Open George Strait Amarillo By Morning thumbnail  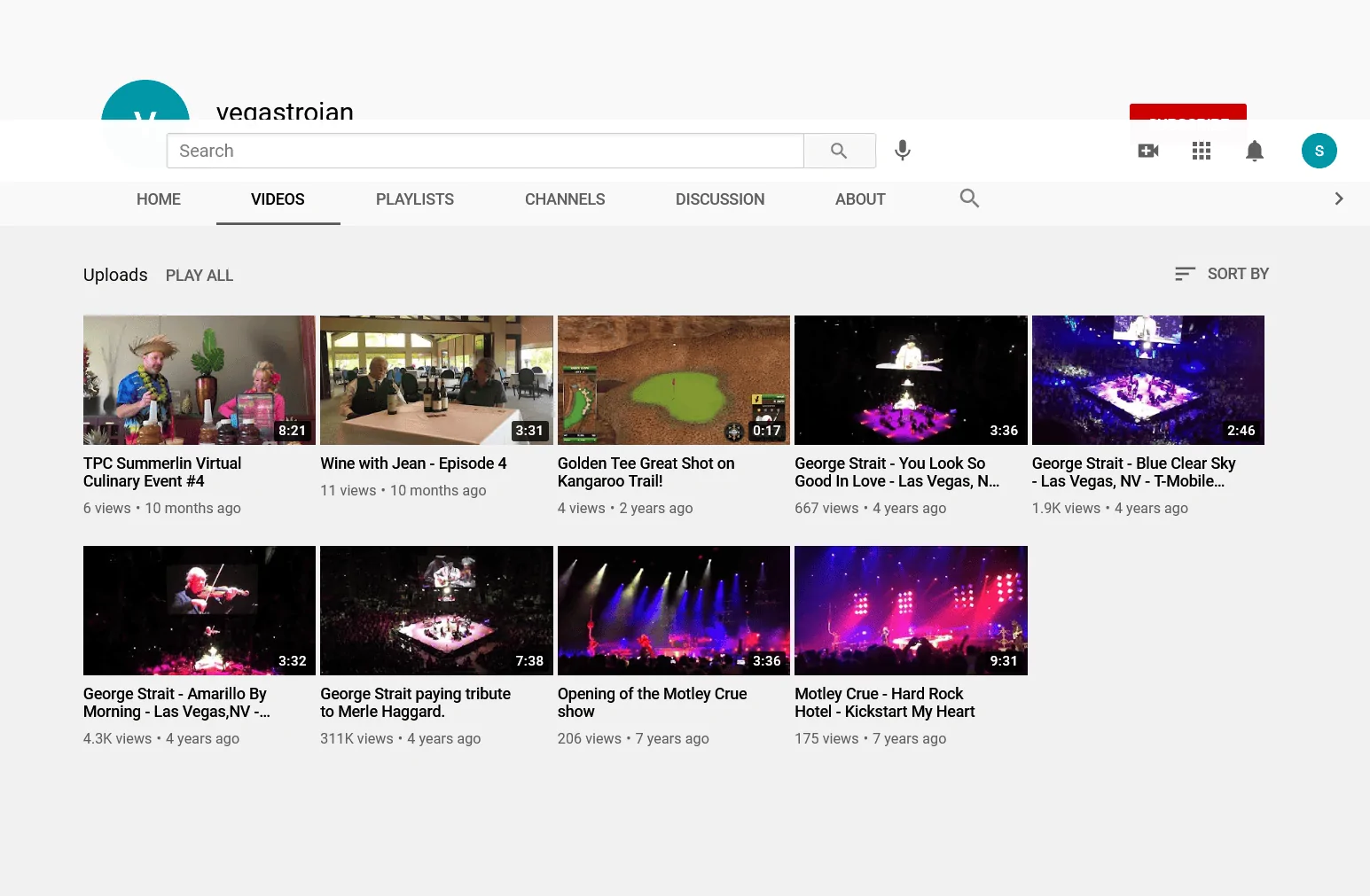tap(200, 611)
